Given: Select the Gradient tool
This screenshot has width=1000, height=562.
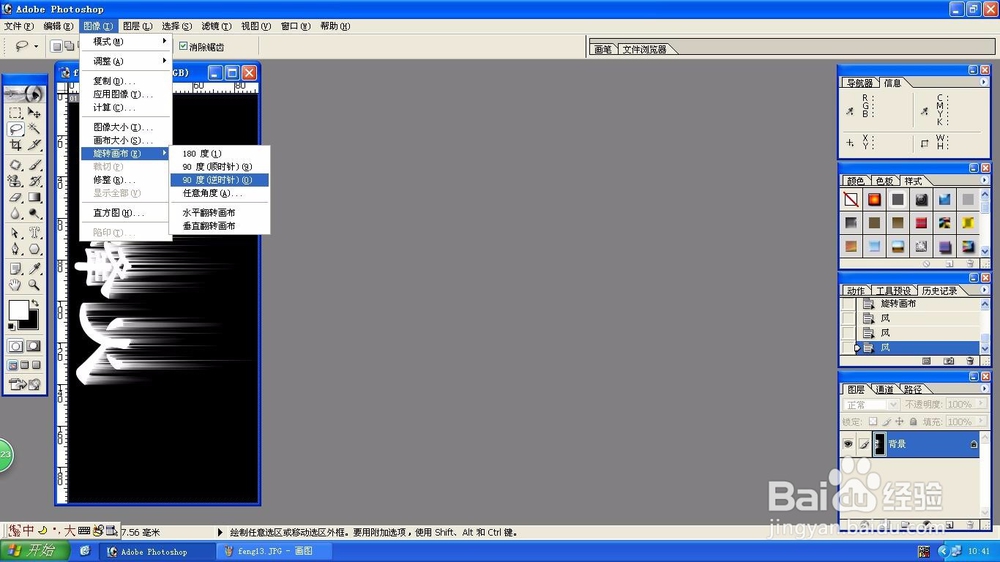Looking at the screenshot, I should 34,198.
